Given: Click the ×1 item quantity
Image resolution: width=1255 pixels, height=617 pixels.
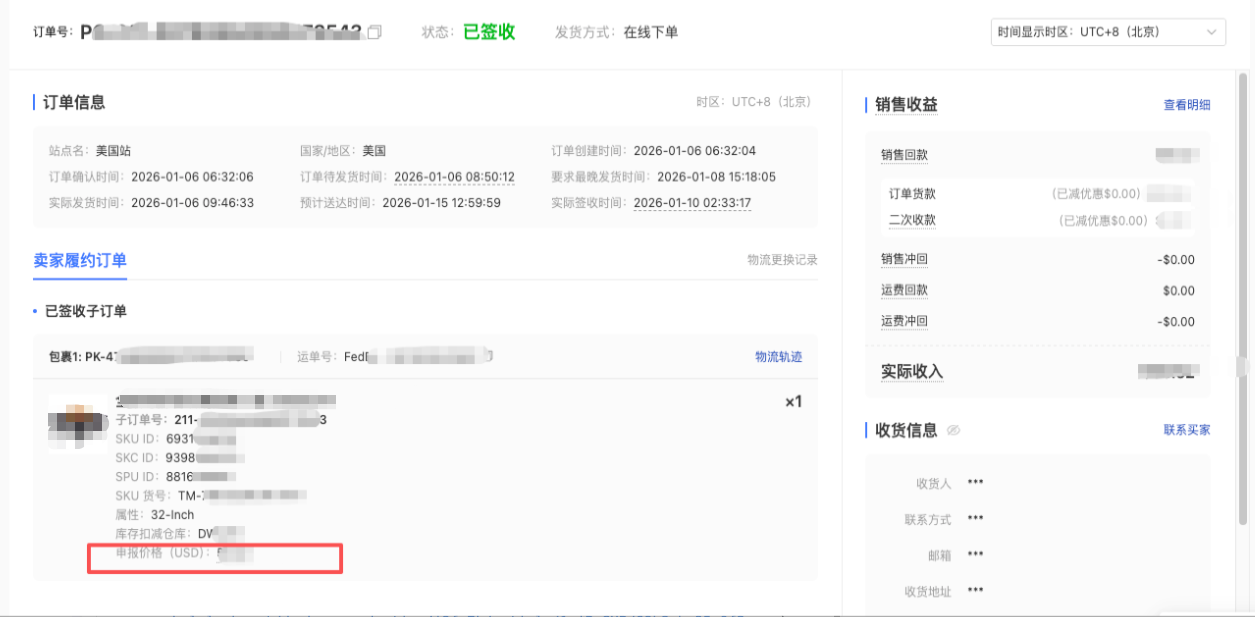Looking at the screenshot, I should click(793, 402).
